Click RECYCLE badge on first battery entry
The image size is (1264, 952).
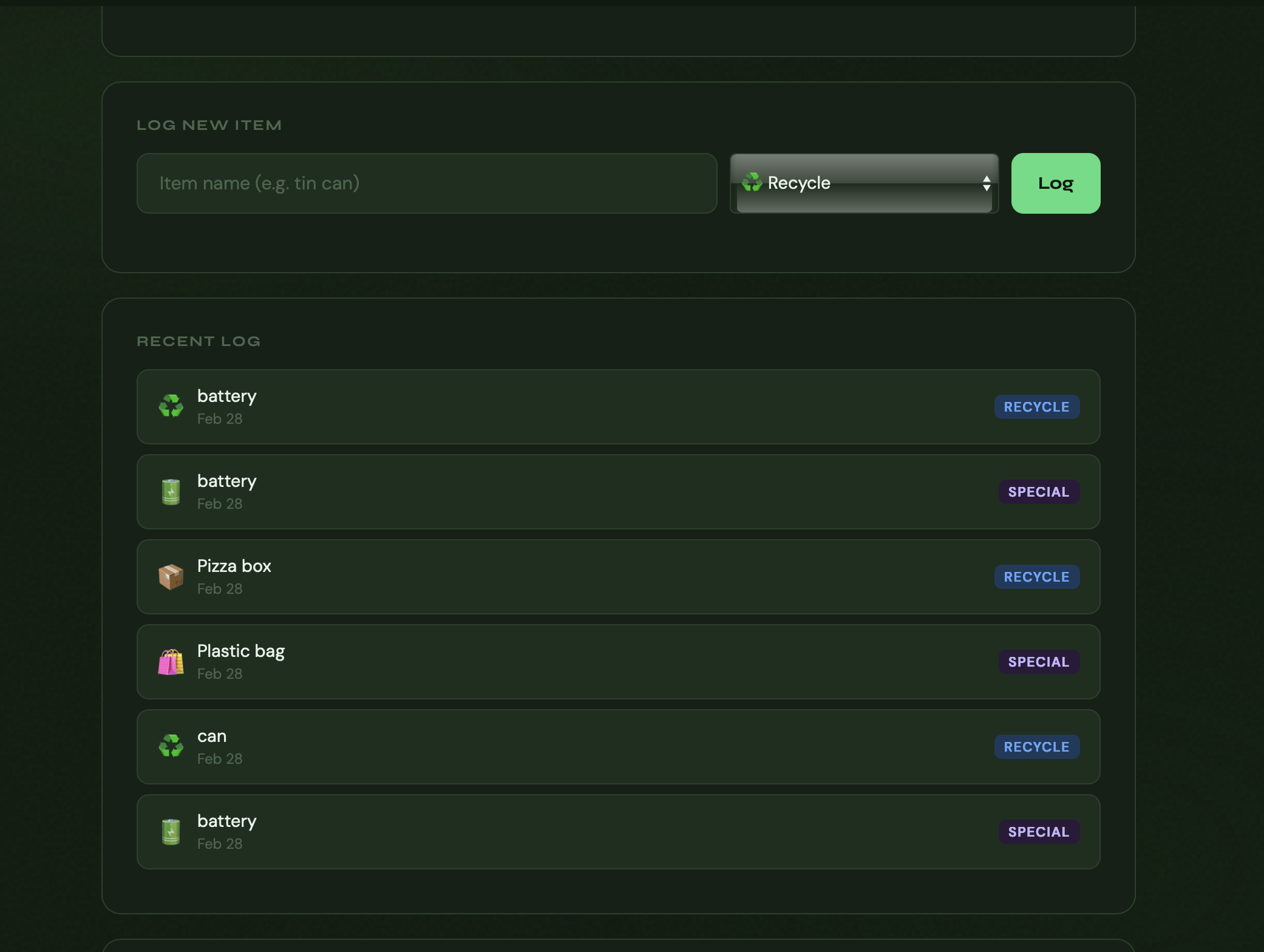pos(1036,407)
